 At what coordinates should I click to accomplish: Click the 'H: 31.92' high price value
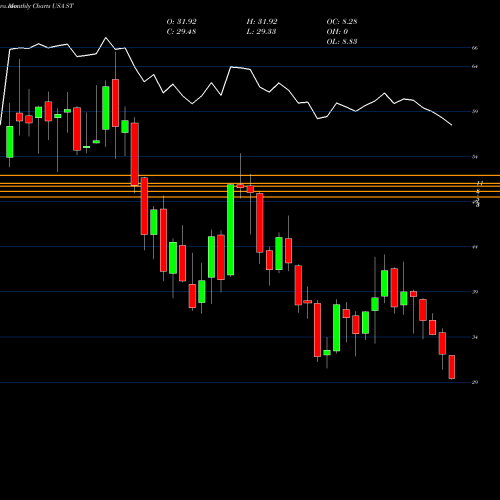pyautogui.click(x=262, y=22)
